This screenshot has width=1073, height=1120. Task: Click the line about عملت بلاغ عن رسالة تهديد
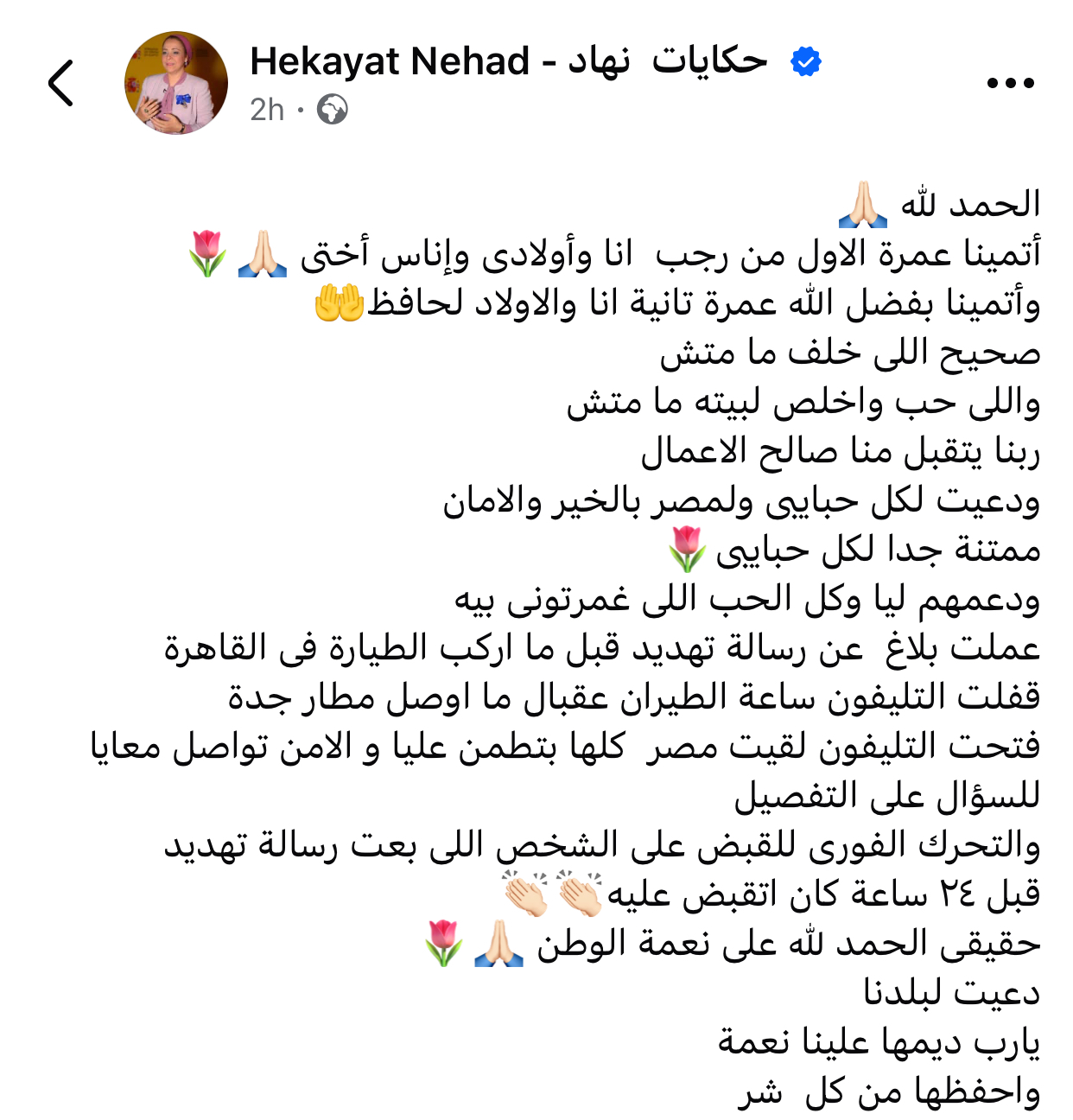point(601,648)
